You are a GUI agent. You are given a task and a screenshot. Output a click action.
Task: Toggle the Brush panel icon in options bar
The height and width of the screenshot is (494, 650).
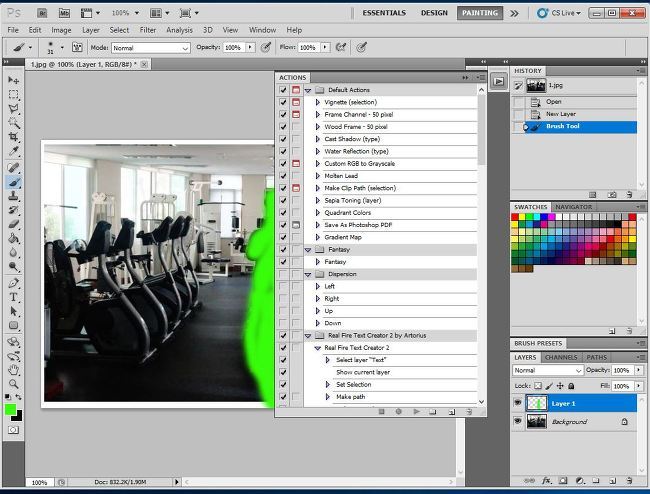click(77, 47)
